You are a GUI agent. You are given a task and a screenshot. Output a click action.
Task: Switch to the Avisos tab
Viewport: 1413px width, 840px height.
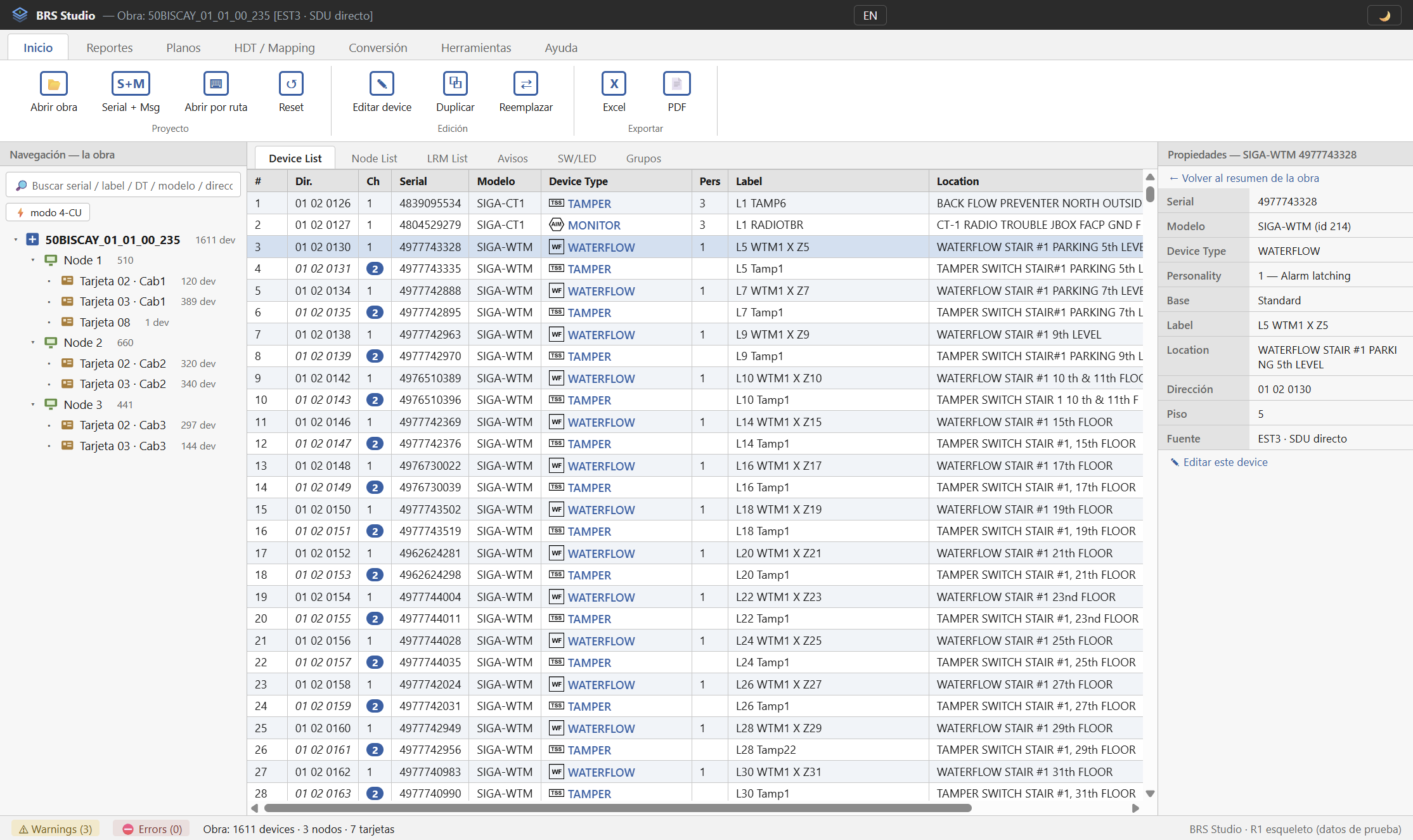pos(512,158)
